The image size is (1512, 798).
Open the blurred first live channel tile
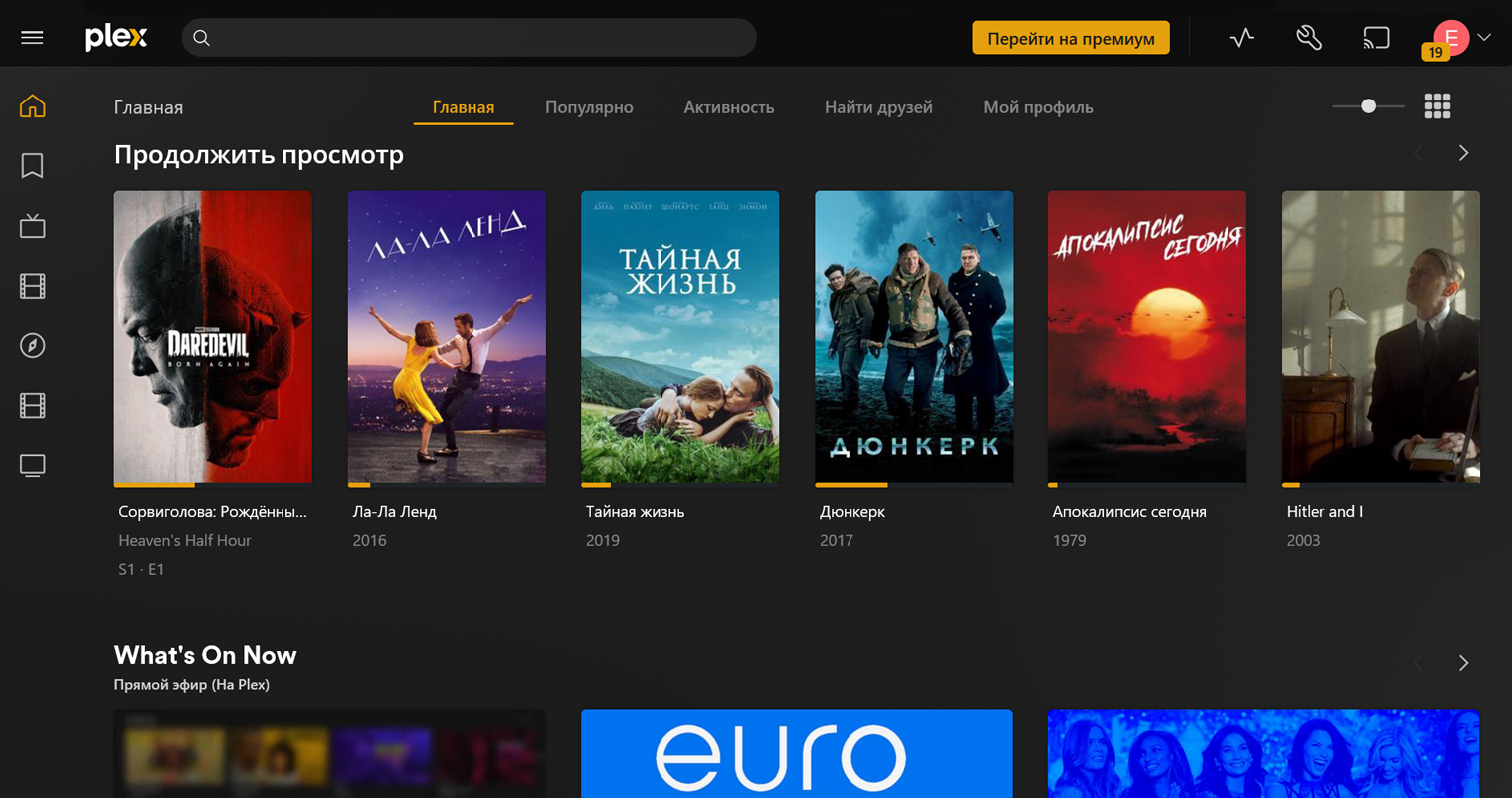pos(329,754)
